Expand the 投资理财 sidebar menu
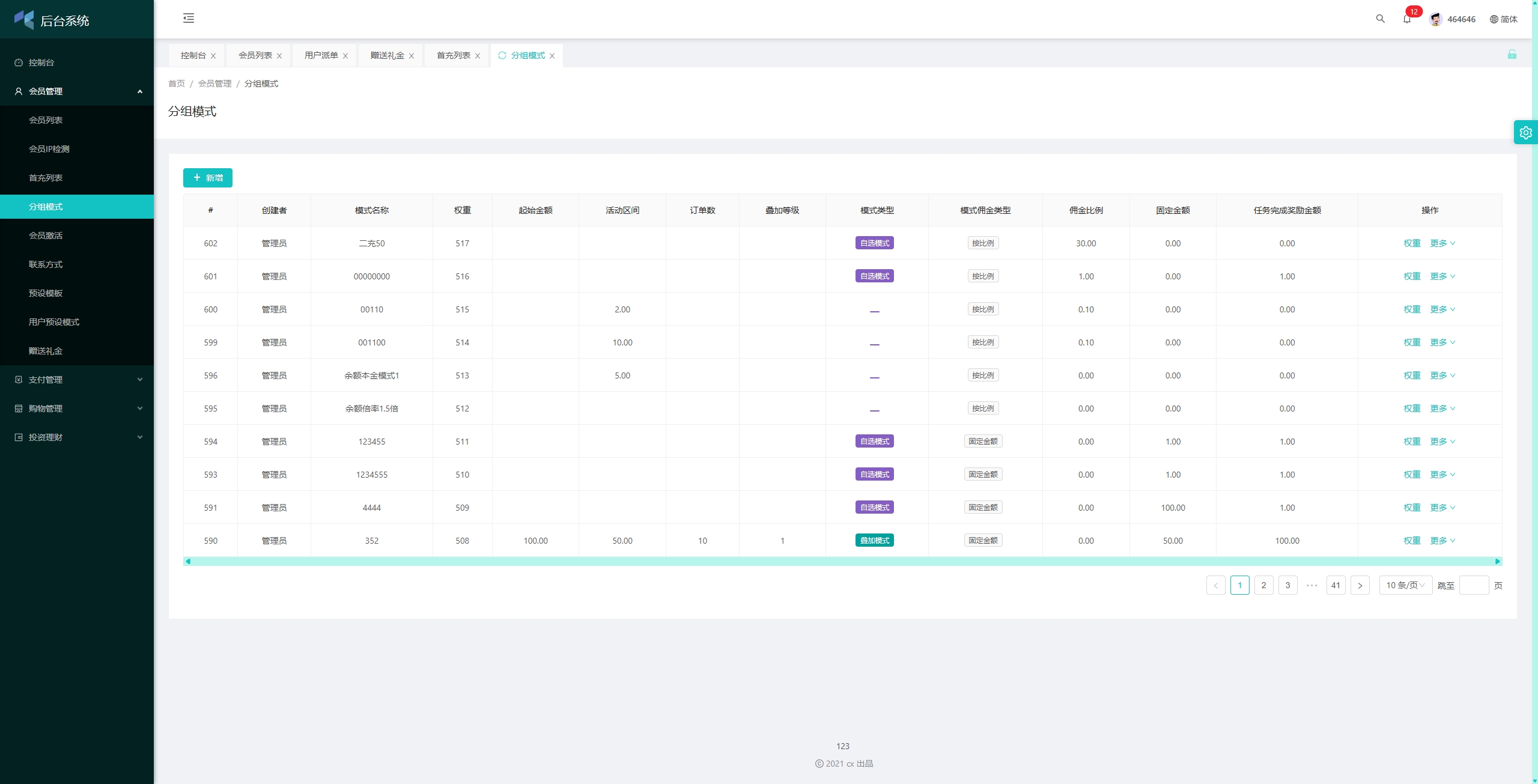1538x784 pixels. [x=77, y=437]
